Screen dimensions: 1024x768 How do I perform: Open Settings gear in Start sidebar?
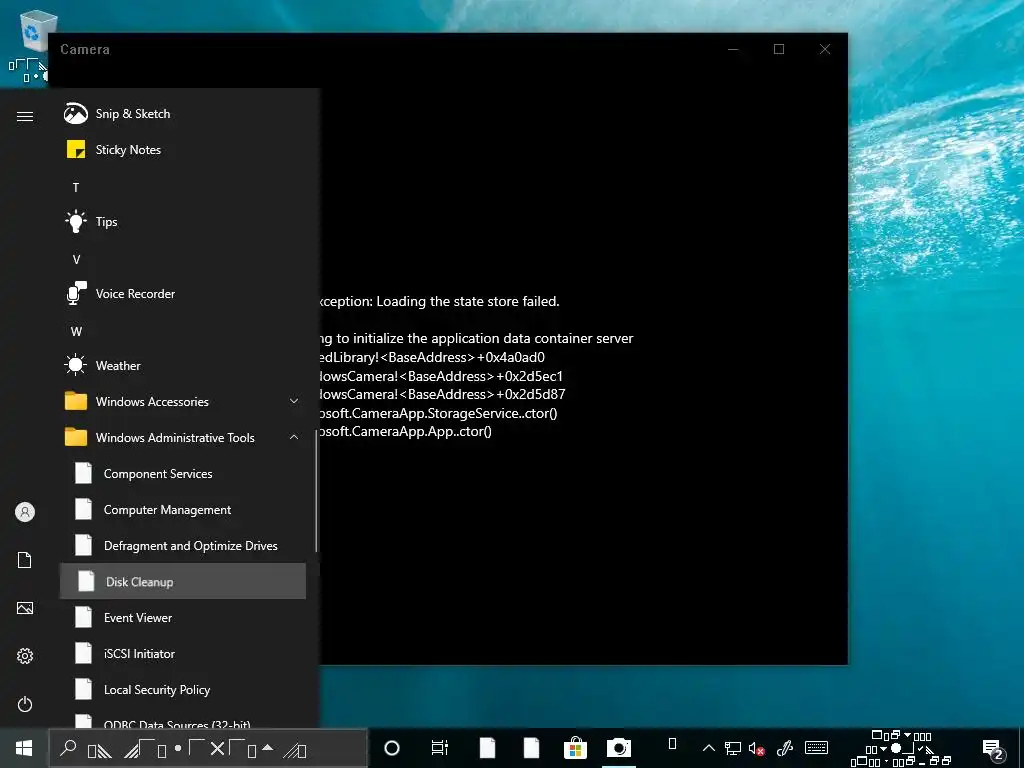(x=25, y=656)
